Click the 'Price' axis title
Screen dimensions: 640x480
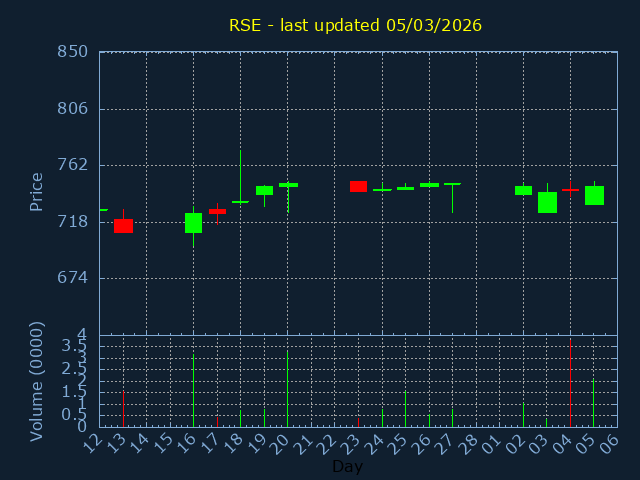click(x=37, y=191)
